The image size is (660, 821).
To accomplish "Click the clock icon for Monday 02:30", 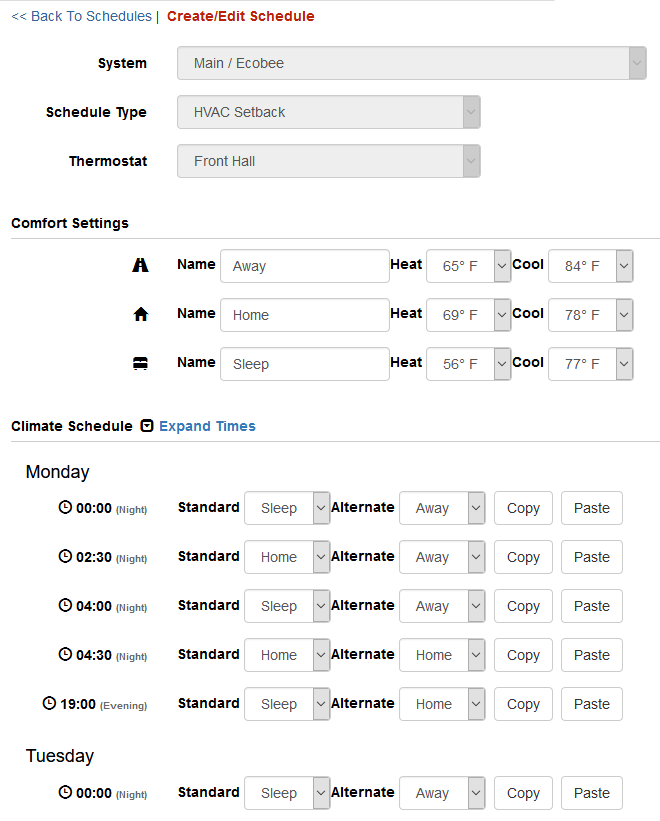I will 65,556.
